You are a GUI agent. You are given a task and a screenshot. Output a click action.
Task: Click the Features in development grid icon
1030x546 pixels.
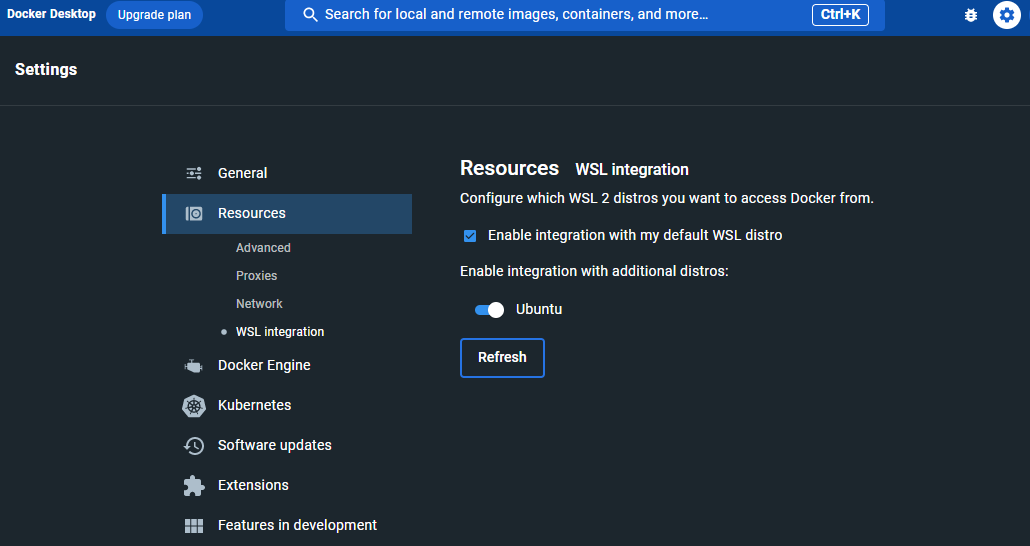(194, 526)
